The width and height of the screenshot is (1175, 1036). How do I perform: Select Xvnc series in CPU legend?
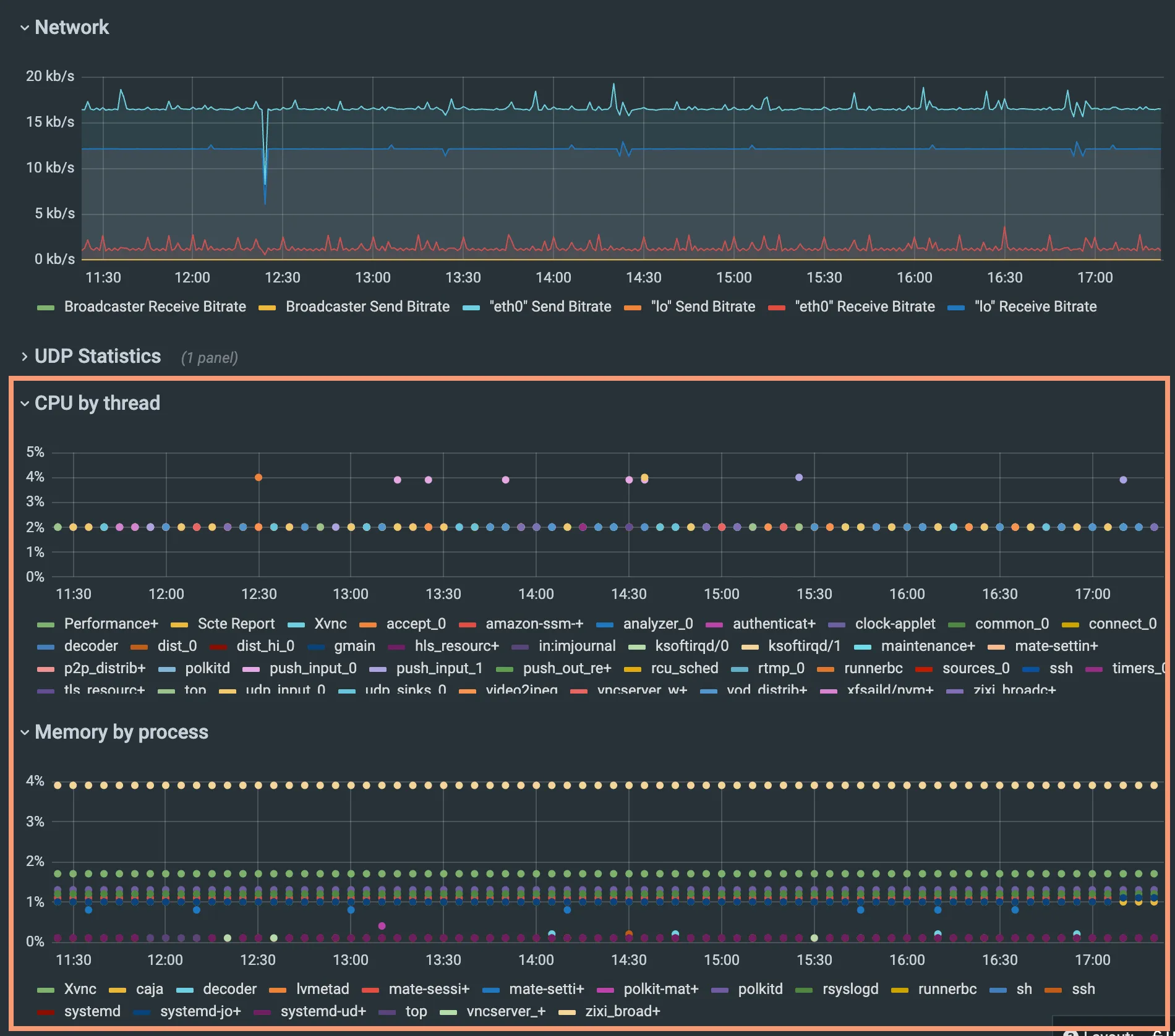pyautogui.click(x=331, y=624)
